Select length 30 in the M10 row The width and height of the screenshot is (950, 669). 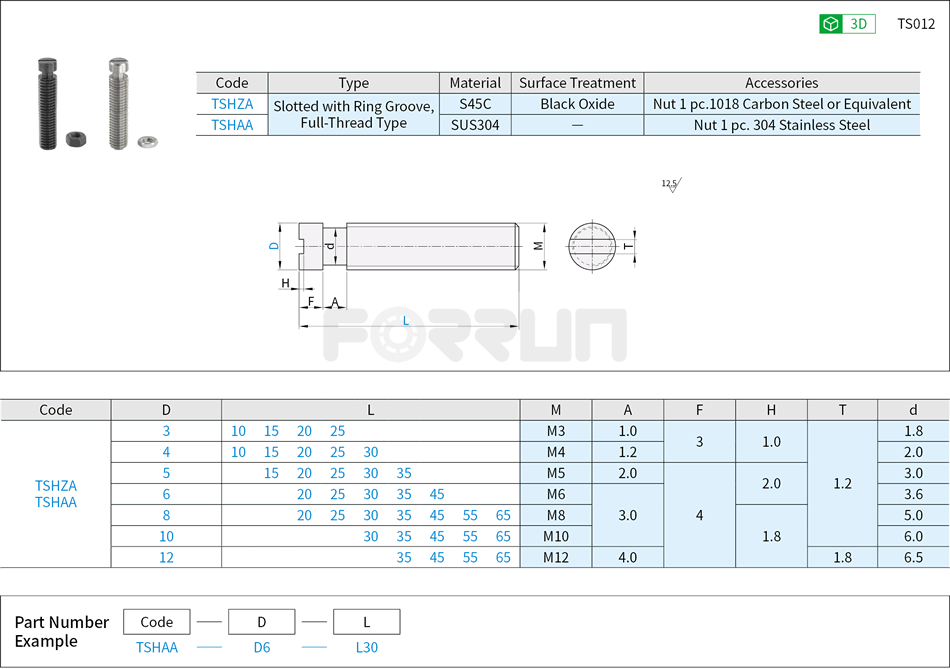point(370,536)
